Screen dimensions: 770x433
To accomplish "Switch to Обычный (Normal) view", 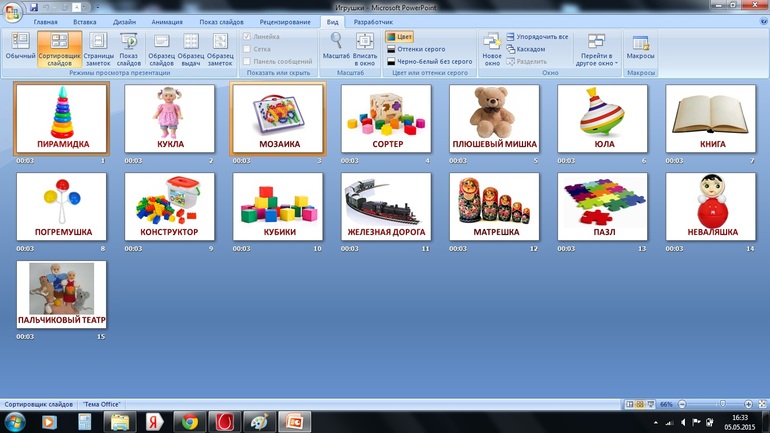I will click(x=19, y=46).
